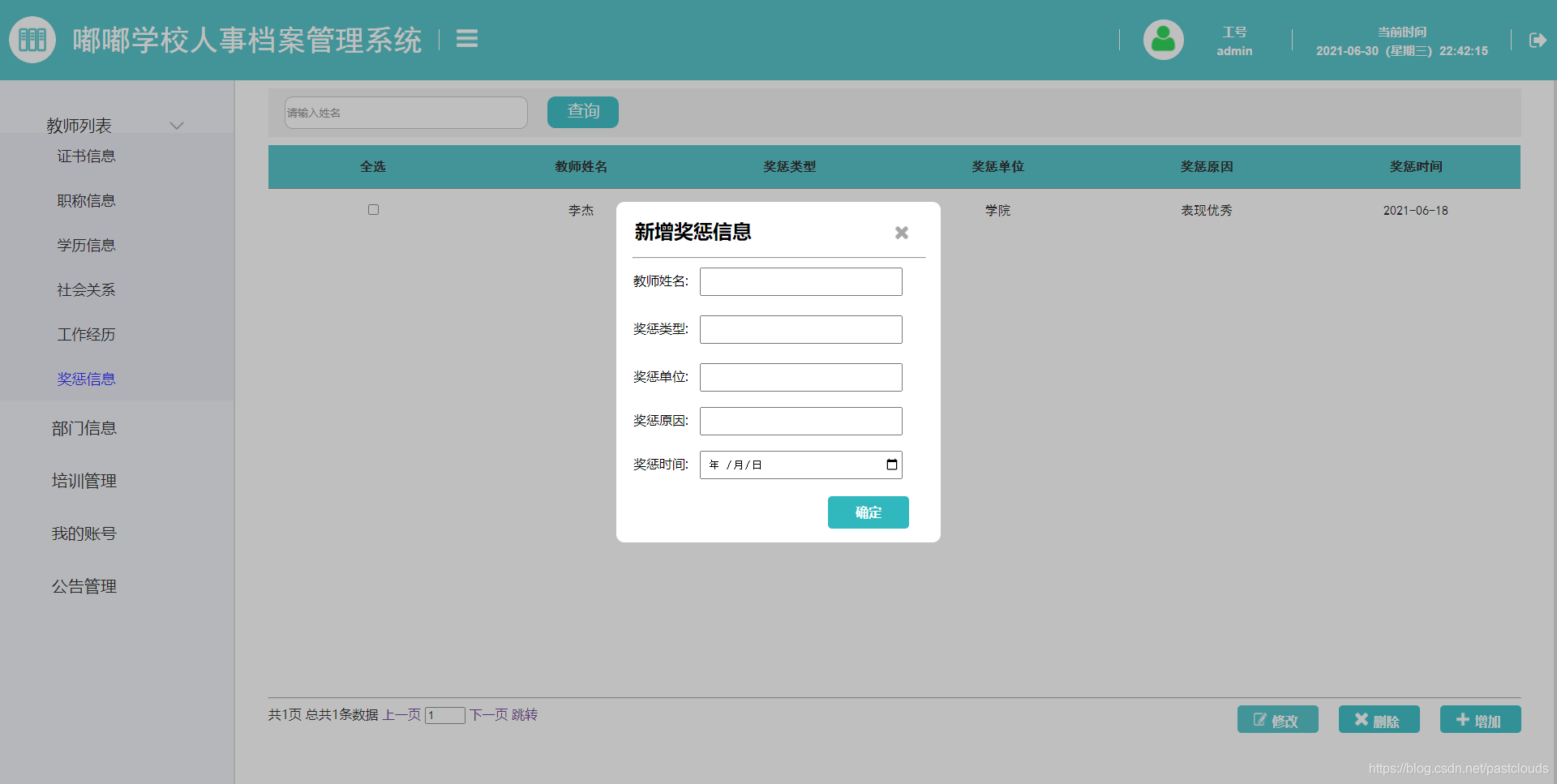This screenshot has width=1557, height=784.
Task: Open 我的账号 in the sidebar
Action: 84,533
